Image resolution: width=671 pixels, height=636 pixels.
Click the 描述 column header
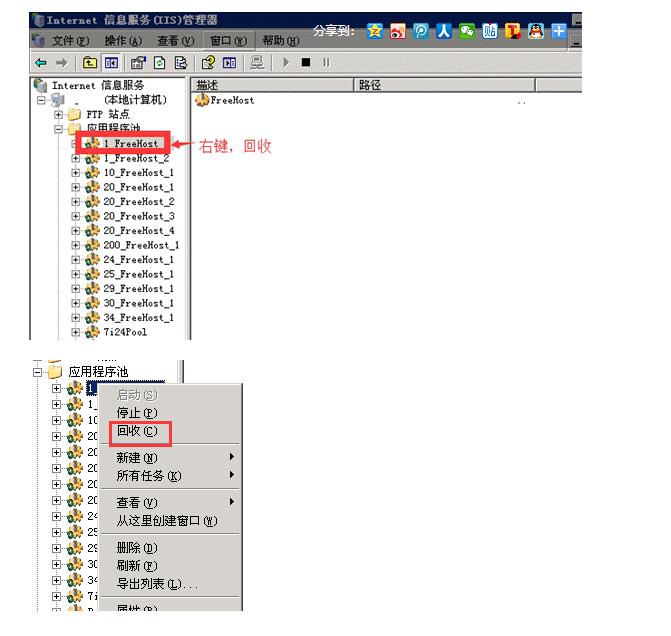(208, 85)
